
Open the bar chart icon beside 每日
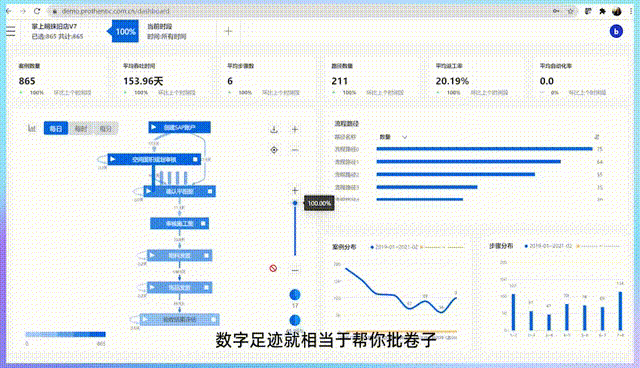point(32,128)
